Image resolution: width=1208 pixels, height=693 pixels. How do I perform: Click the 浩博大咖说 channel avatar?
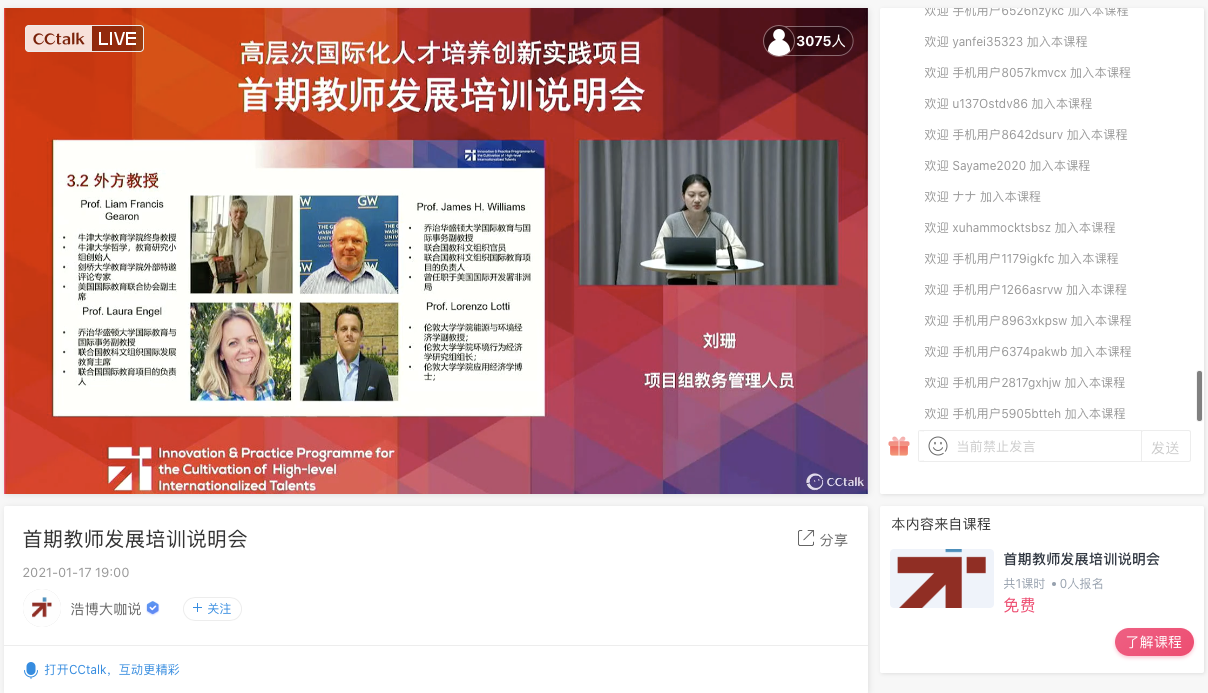(x=41, y=608)
